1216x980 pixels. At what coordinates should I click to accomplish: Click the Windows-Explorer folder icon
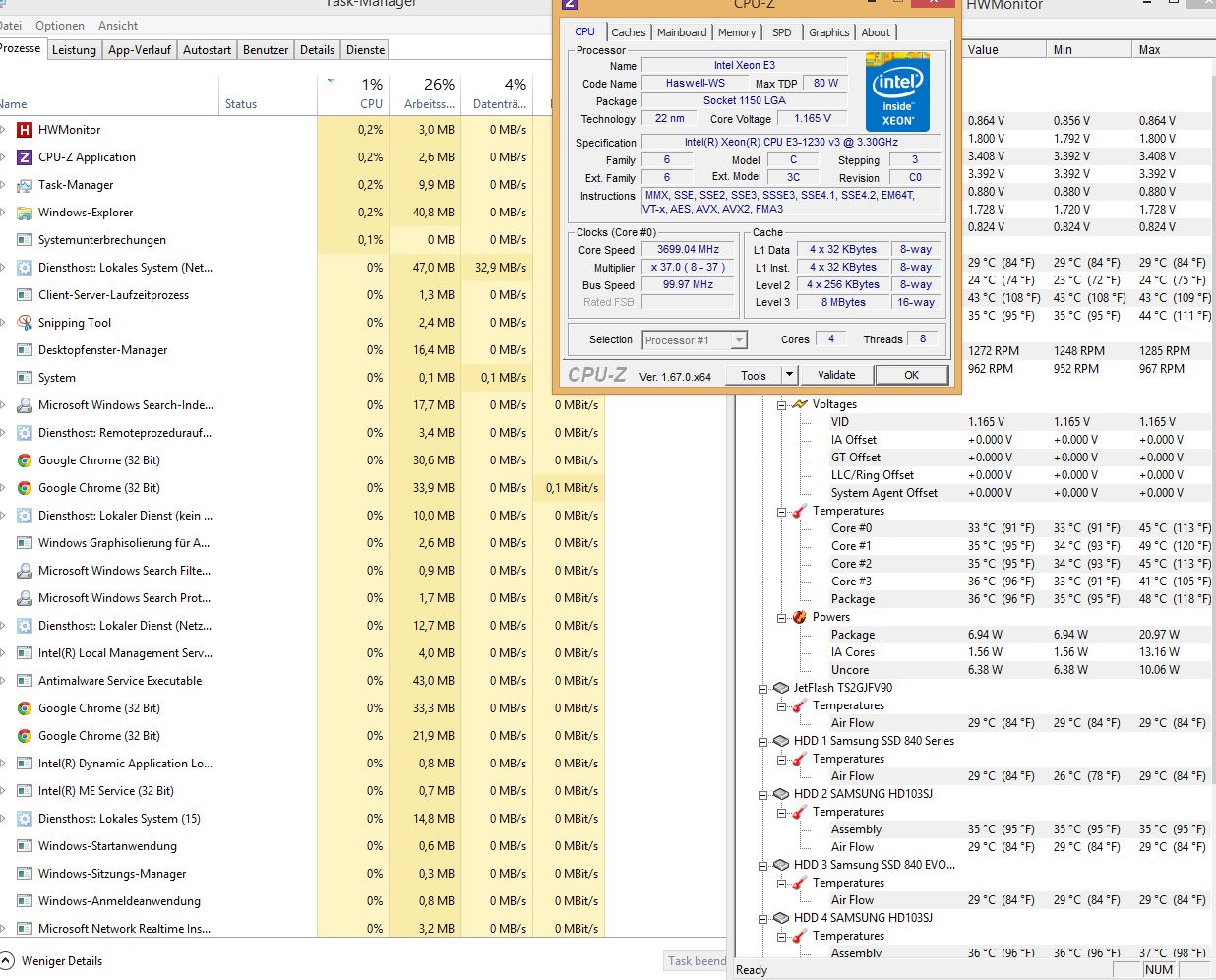(x=25, y=213)
